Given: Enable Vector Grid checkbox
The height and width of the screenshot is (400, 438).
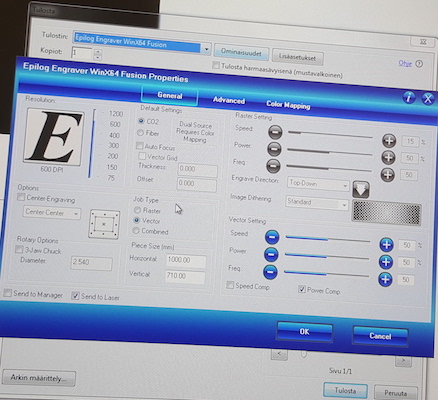Looking at the screenshot, I should pyautogui.click(x=142, y=156).
